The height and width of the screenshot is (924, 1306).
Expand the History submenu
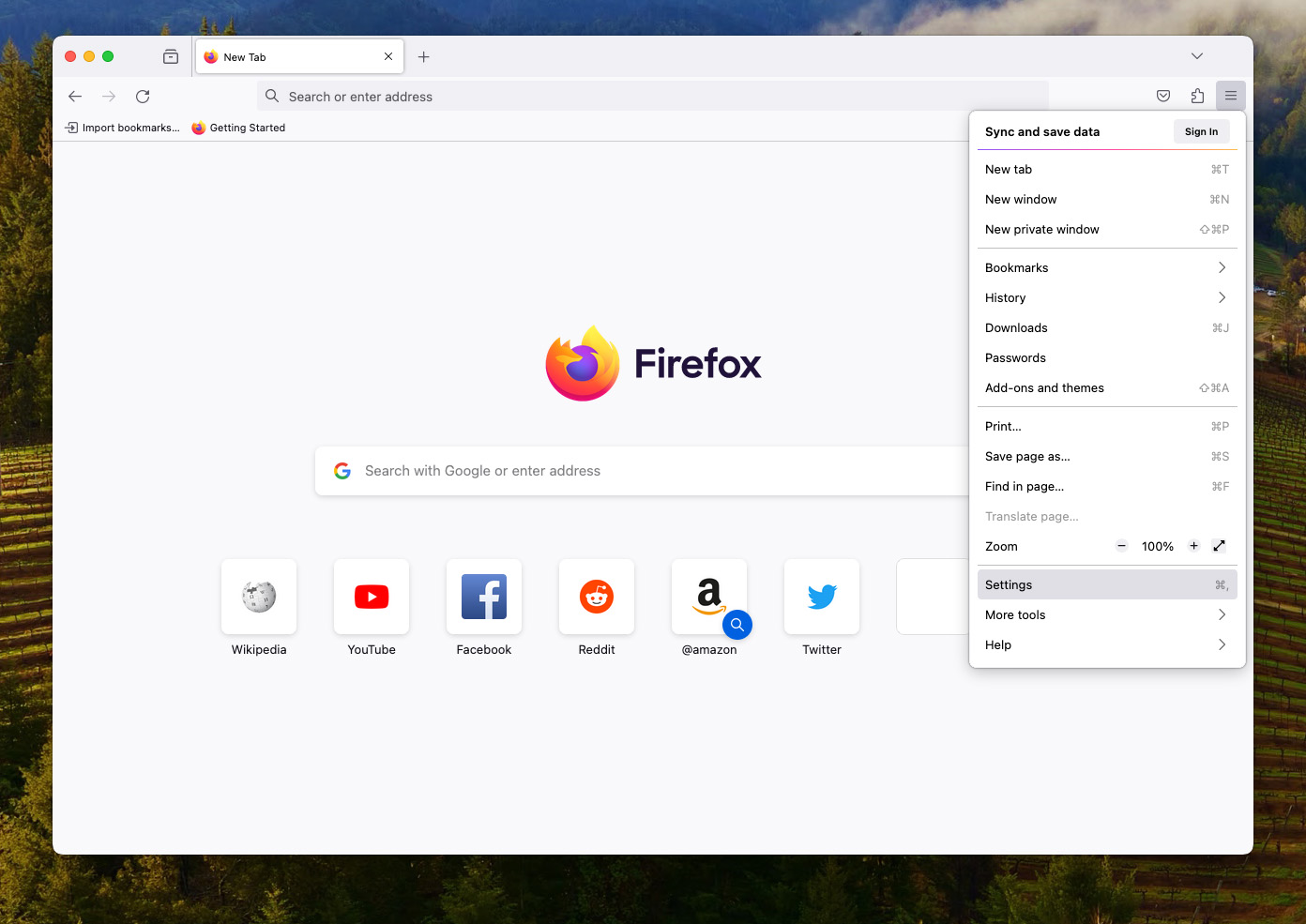(1107, 298)
